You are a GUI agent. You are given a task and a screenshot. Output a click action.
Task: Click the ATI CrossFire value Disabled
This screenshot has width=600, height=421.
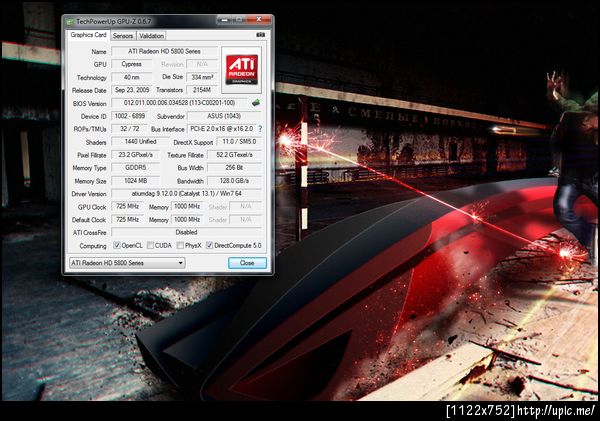(x=187, y=232)
